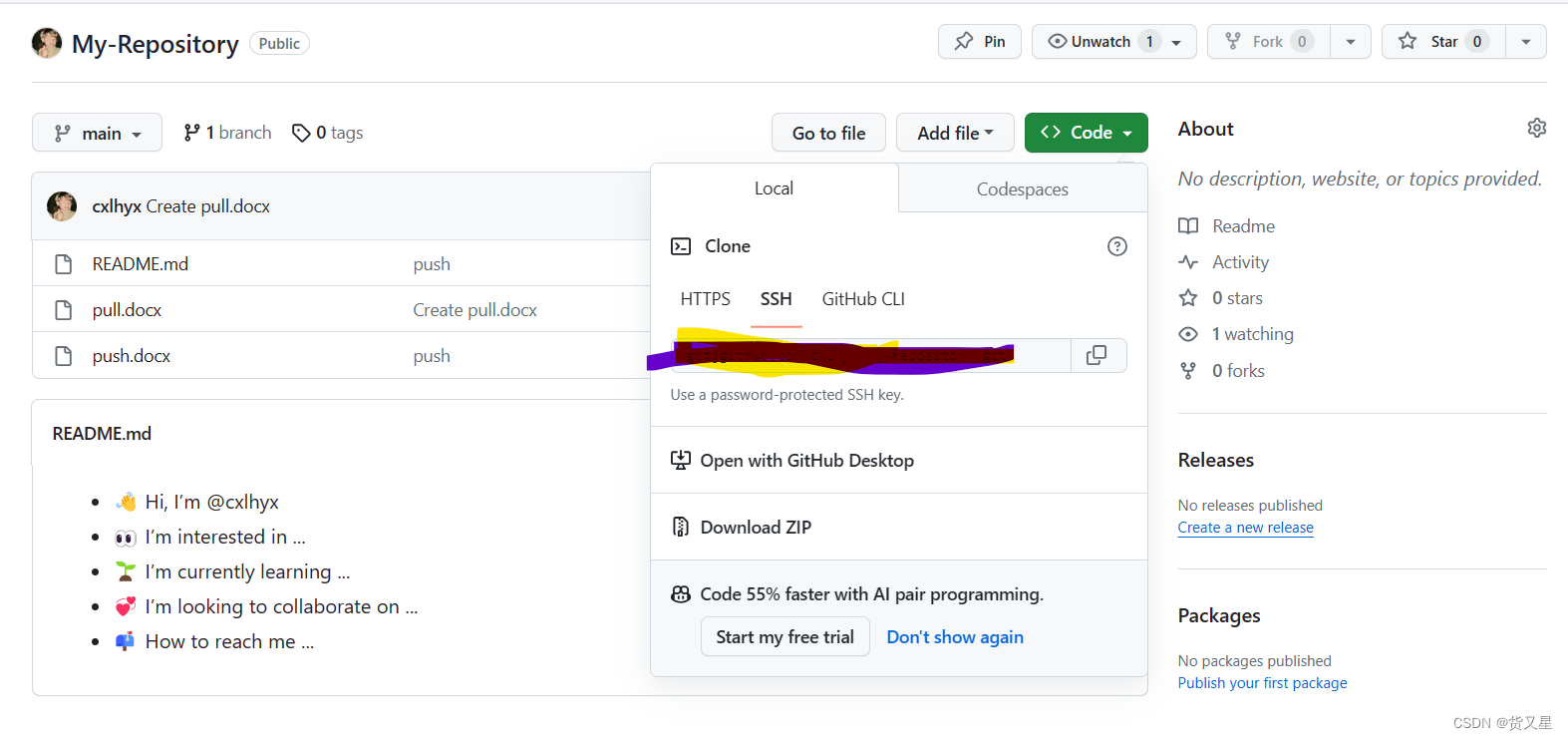Click the branch icon next to 1 branch

191,133
